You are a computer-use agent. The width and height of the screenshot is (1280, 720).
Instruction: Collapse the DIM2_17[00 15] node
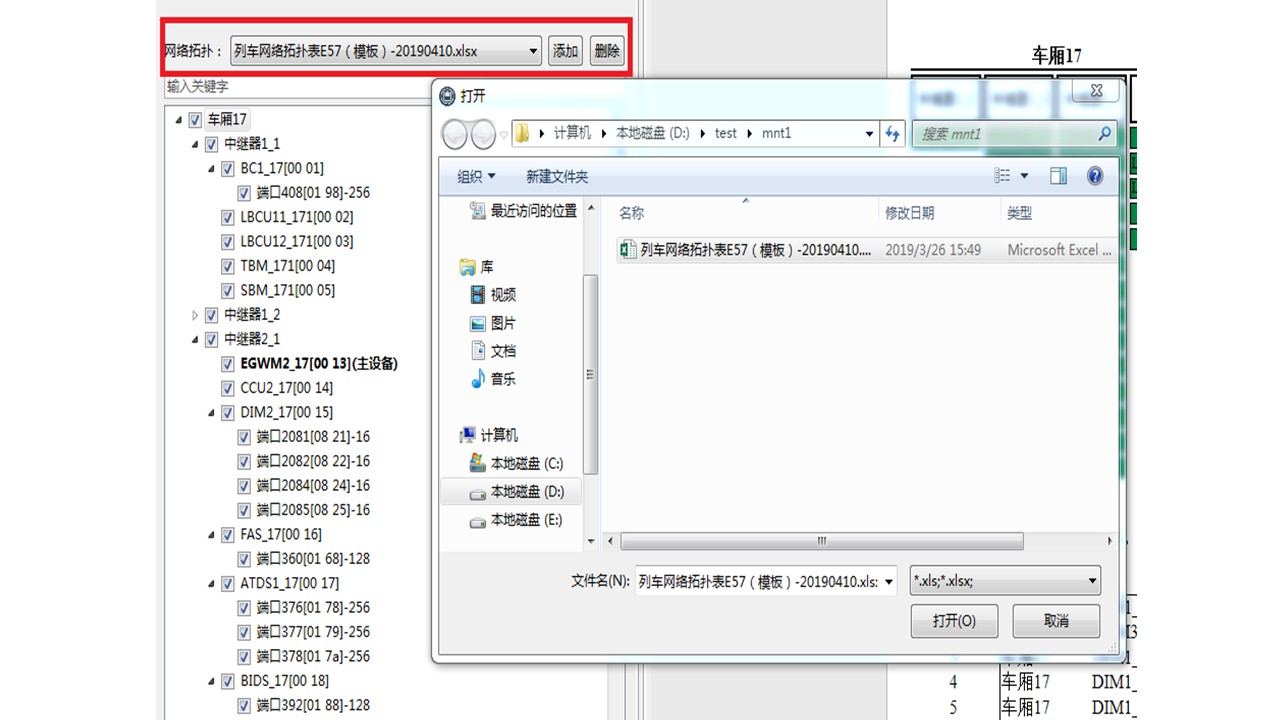(x=211, y=413)
